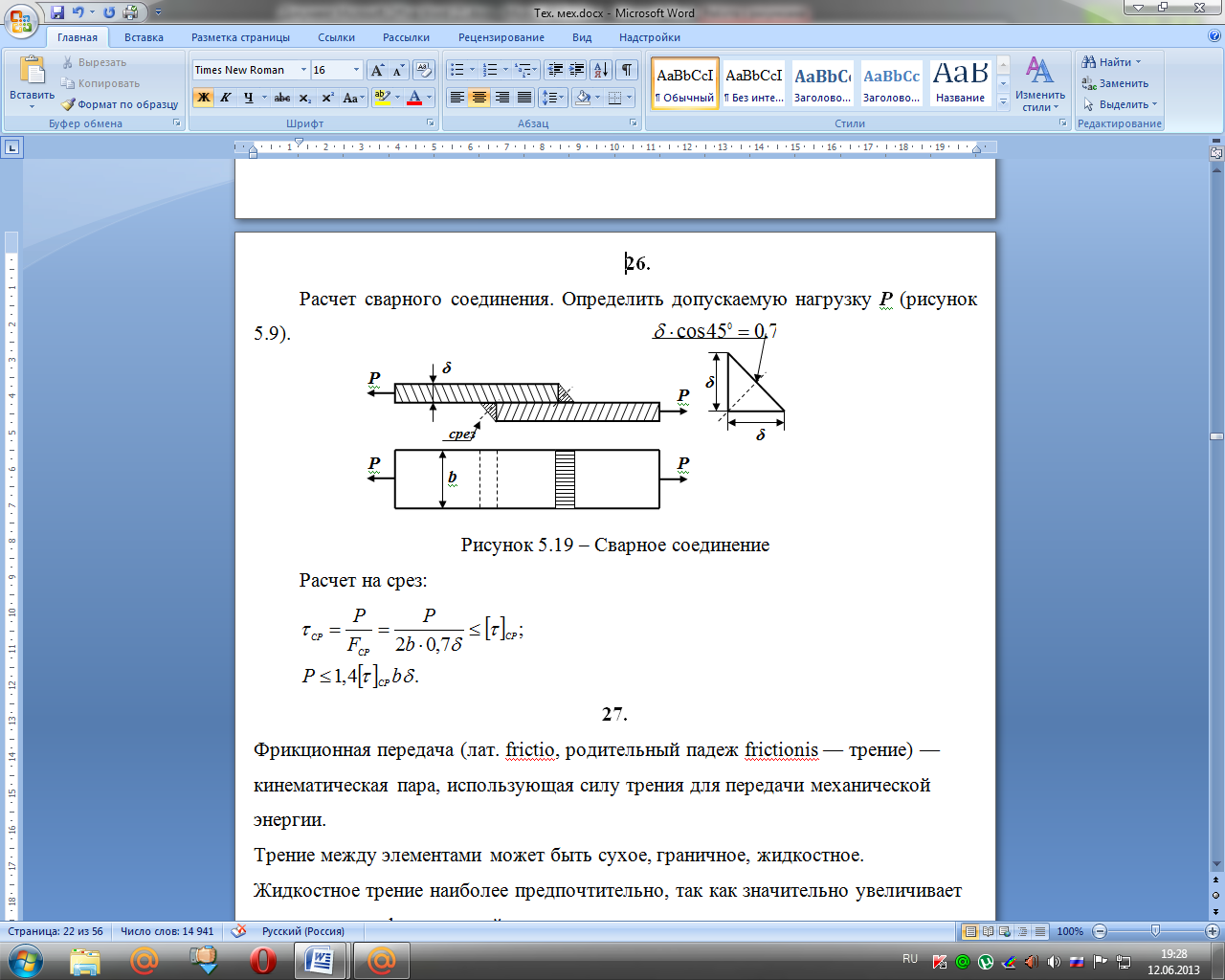Apply the Обычный style
Screen dimensions: 1225x980
[684, 84]
